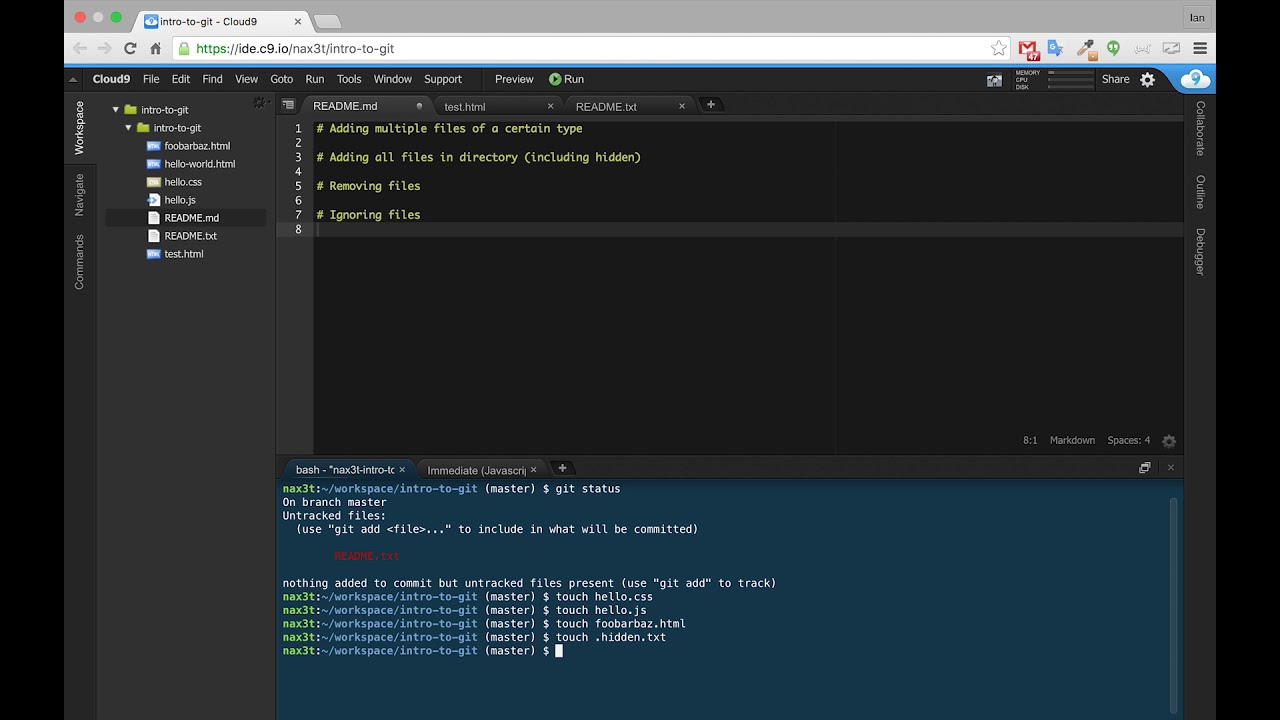The height and width of the screenshot is (720, 1280).
Task: Open the Support menu
Action: pyautogui.click(x=442, y=79)
